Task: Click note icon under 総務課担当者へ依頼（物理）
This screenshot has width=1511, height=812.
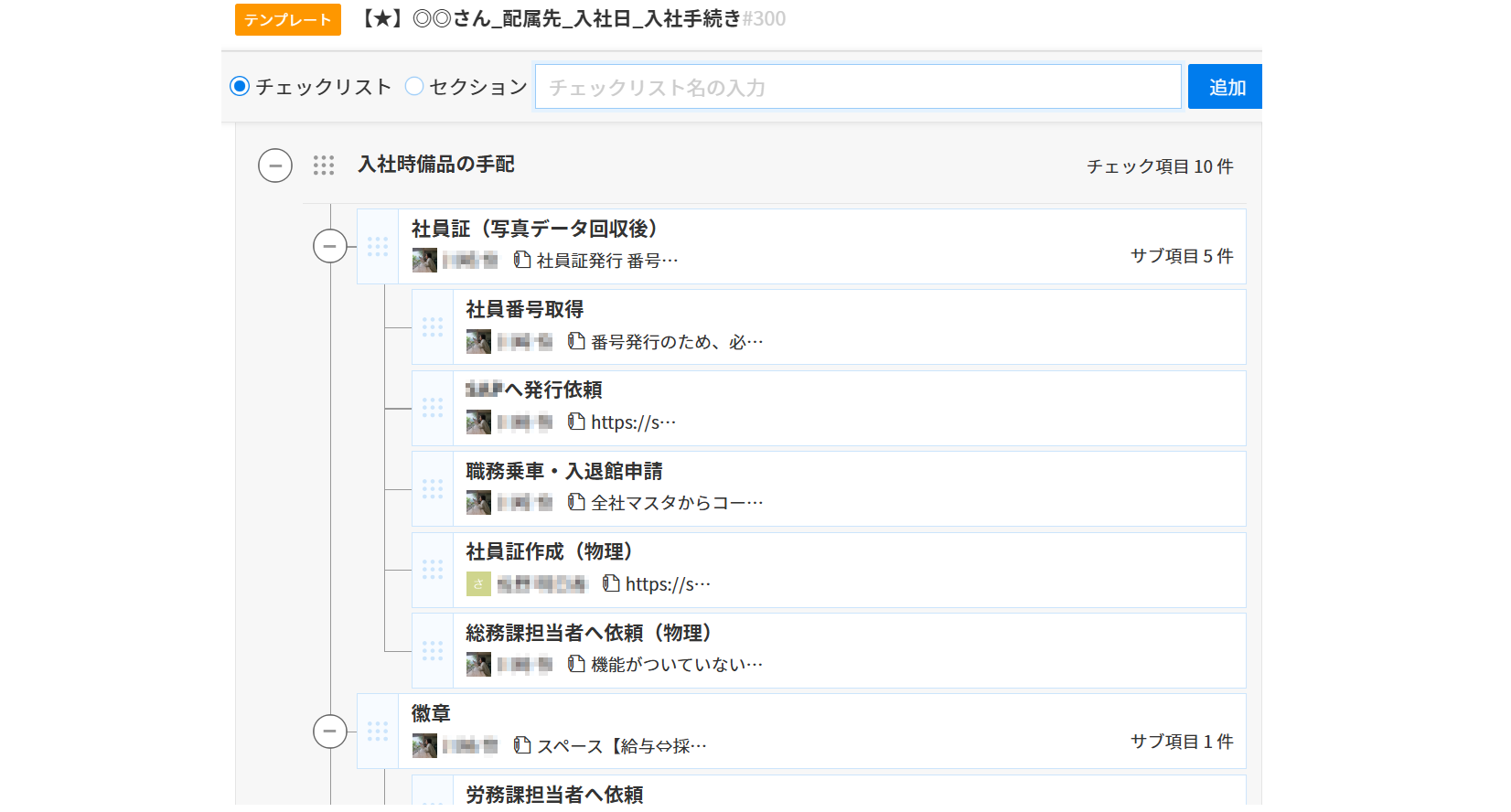Action: point(576,664)
